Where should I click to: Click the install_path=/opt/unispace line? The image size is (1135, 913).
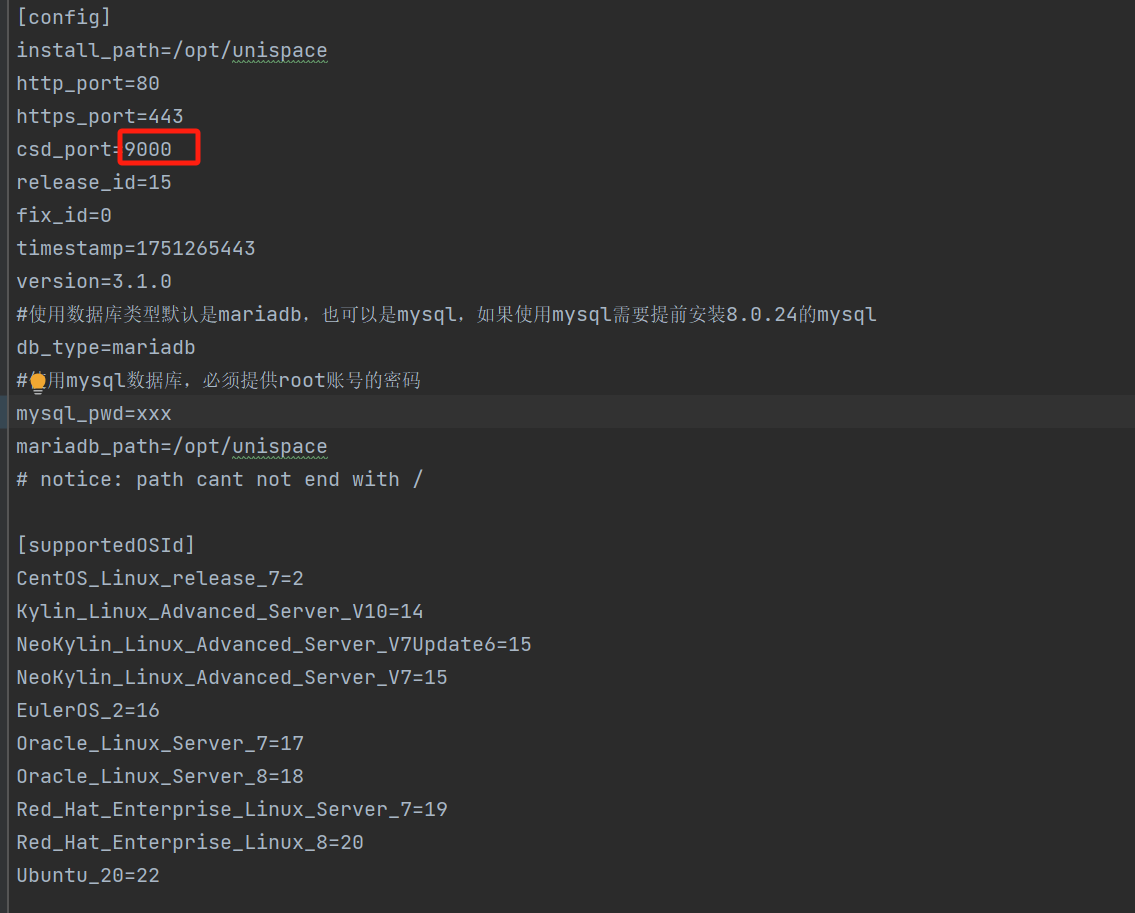[x=171, y=50]
